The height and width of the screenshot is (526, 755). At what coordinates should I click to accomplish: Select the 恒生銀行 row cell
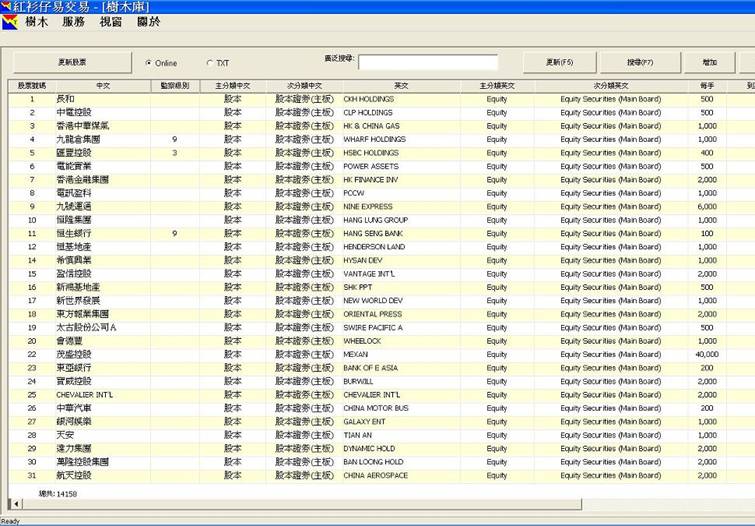click(103, 234)
